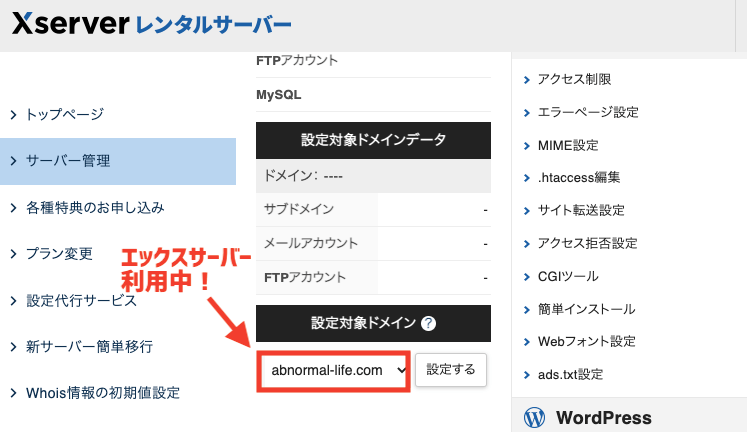
Task: Open プラン変更 menu item
Action: (59, 254)
